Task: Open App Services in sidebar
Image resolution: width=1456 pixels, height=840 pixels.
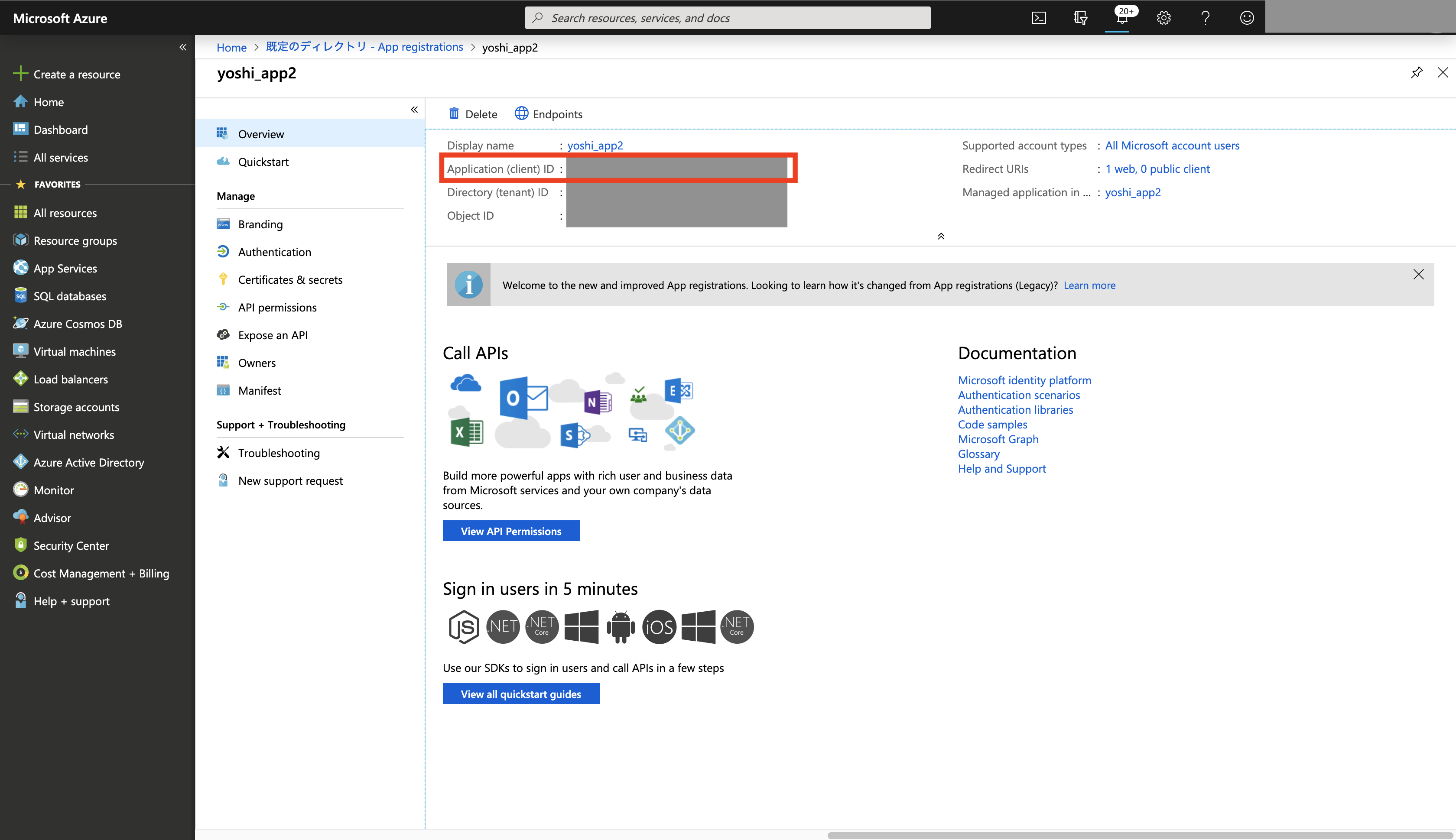Action: point(55,268)
